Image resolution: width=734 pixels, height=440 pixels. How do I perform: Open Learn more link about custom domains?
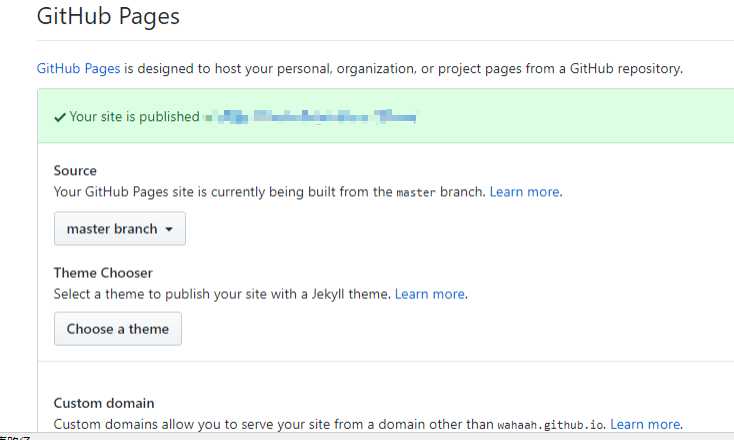tap(645, 424)
